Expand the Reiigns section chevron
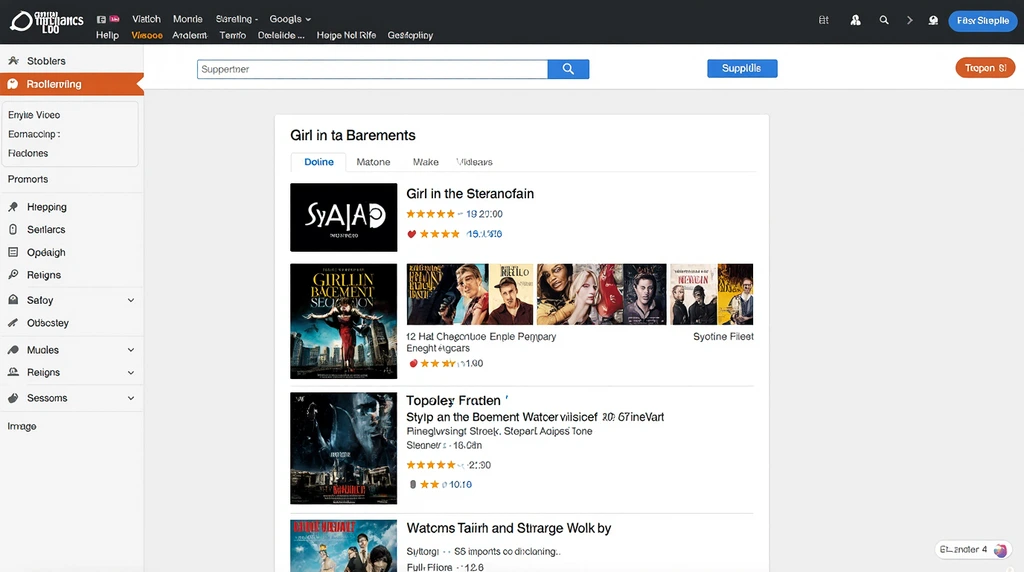Image resolution: width=1024 pixels, height=572 pixels. (131, 373)
